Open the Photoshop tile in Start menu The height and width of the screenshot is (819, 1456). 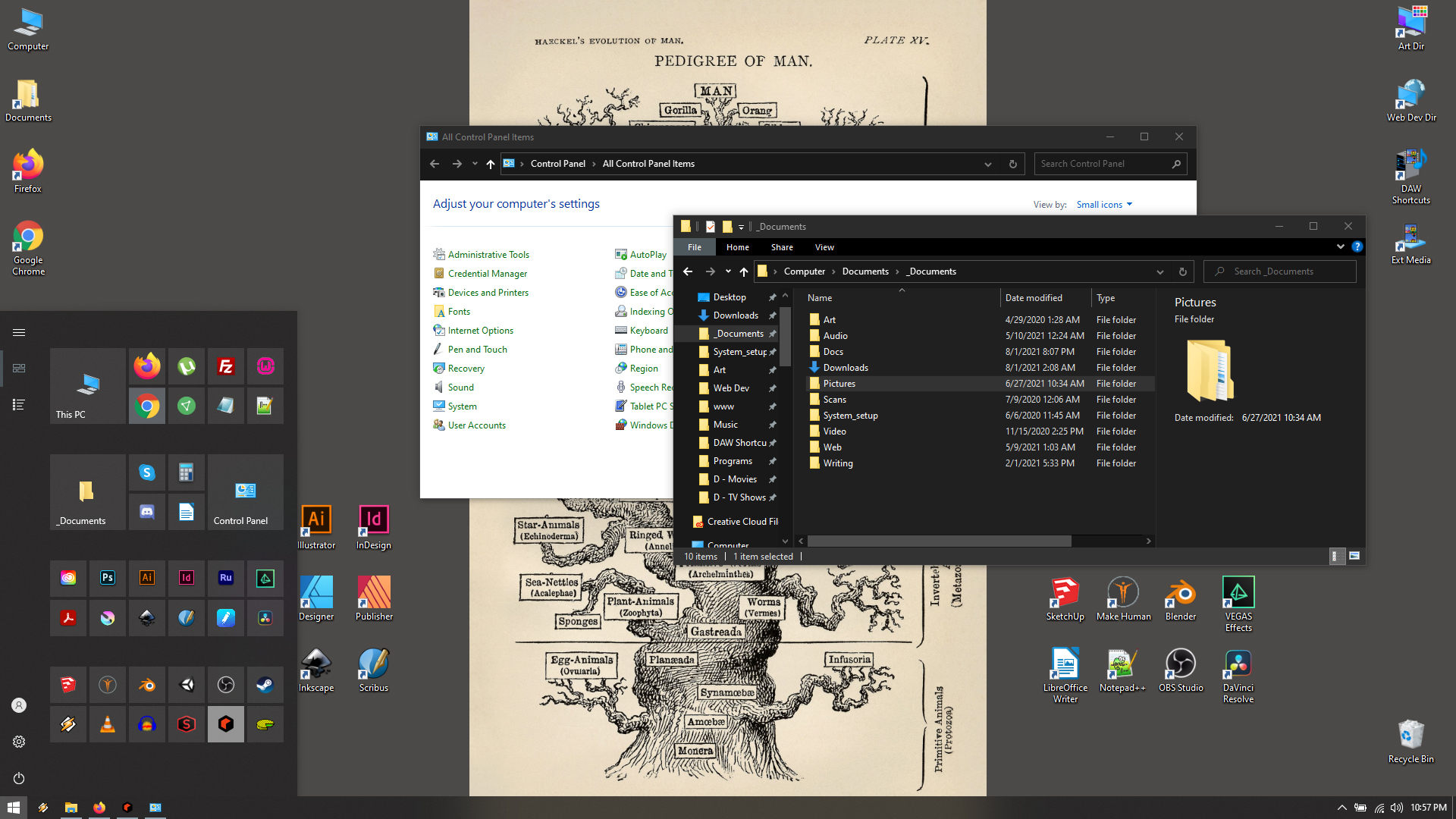coord(108,578)
